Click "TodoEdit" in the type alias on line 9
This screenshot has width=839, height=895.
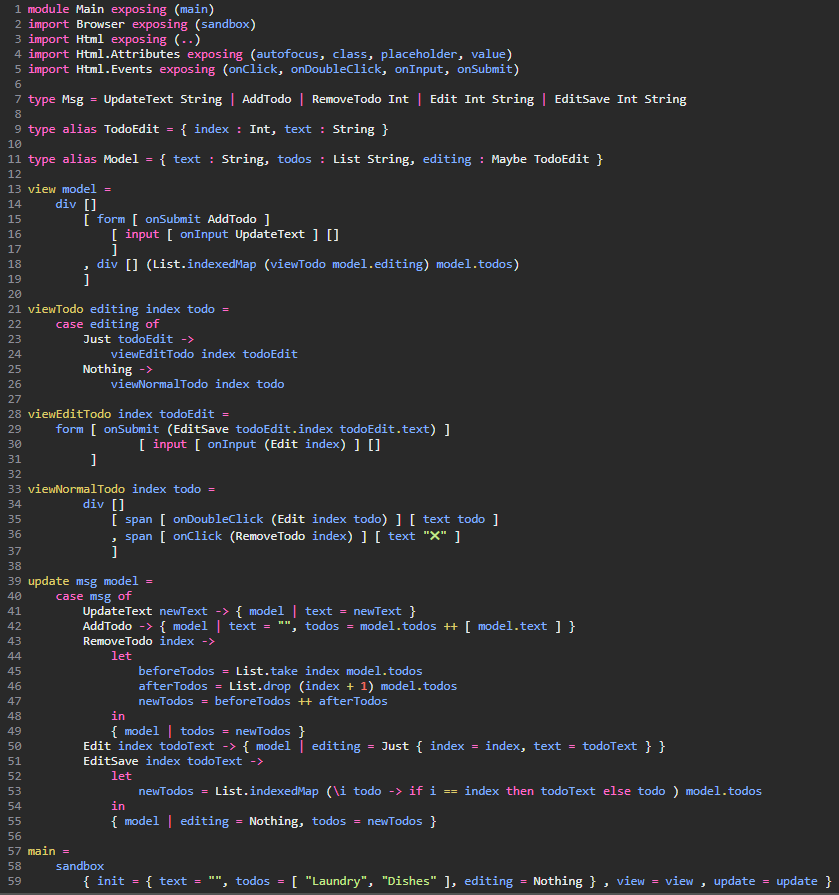tap(132, 129)
